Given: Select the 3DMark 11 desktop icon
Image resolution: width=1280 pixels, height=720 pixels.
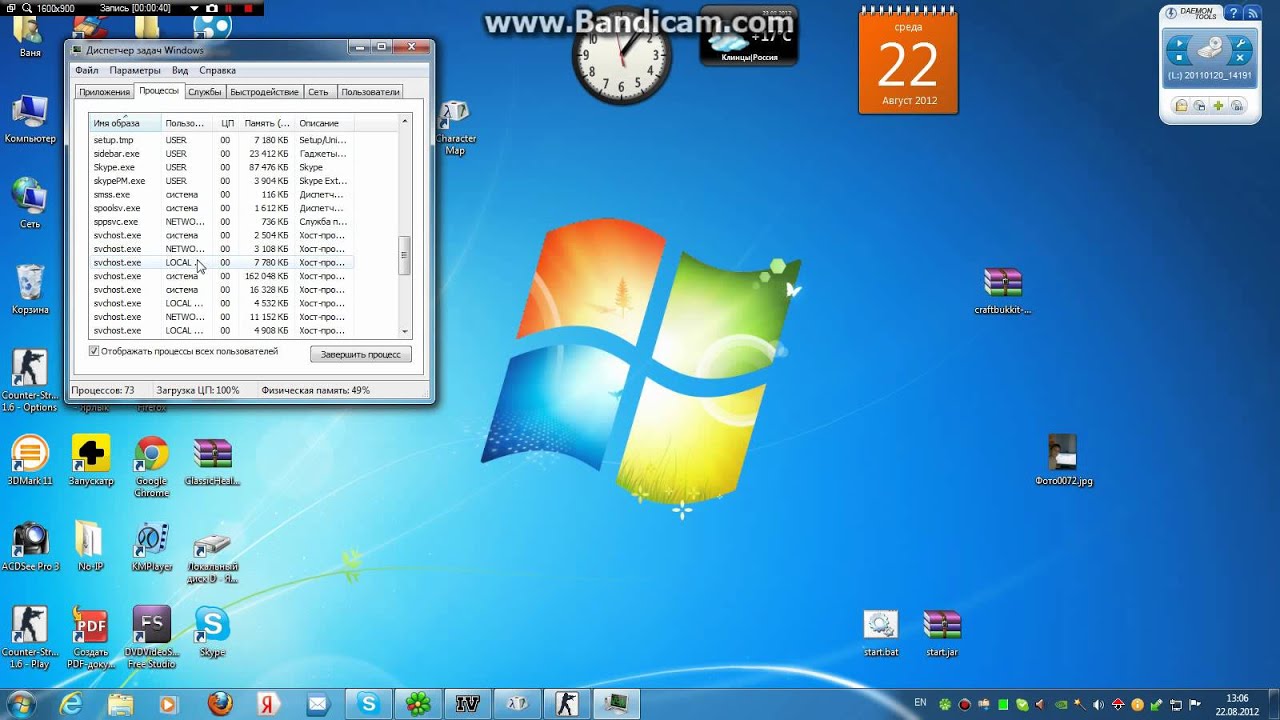Looking at the screenshot, I should pos(30,461).
